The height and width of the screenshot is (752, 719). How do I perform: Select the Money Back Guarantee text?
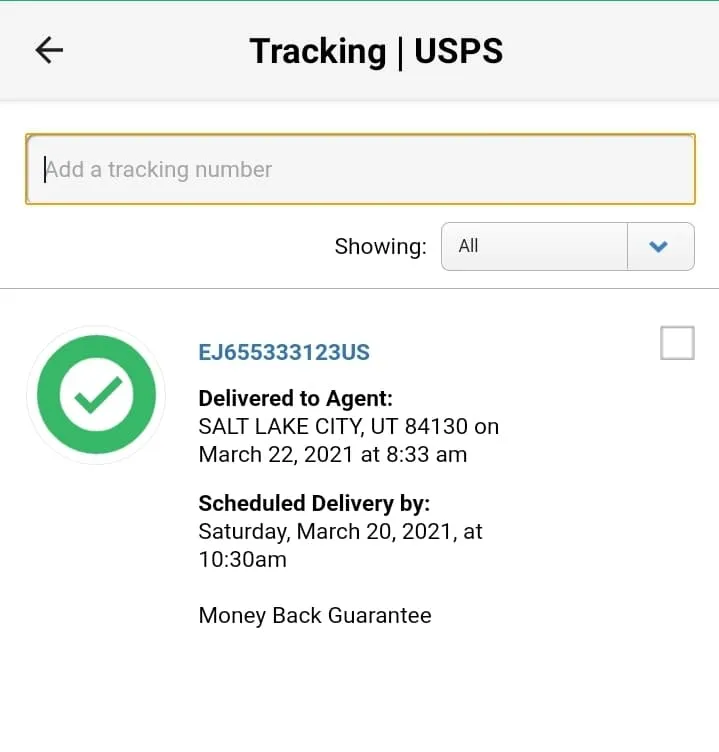click(315, 615)
